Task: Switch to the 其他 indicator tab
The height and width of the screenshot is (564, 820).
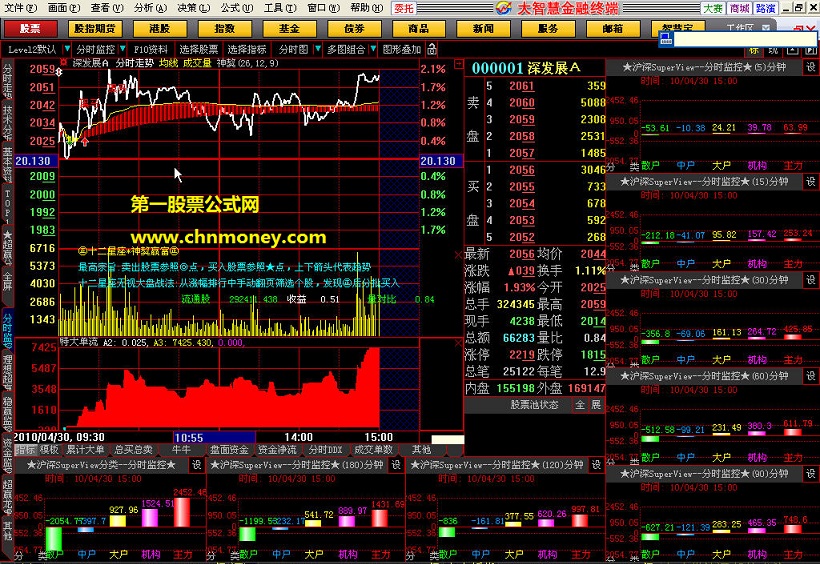Action: tap(422, 449)
